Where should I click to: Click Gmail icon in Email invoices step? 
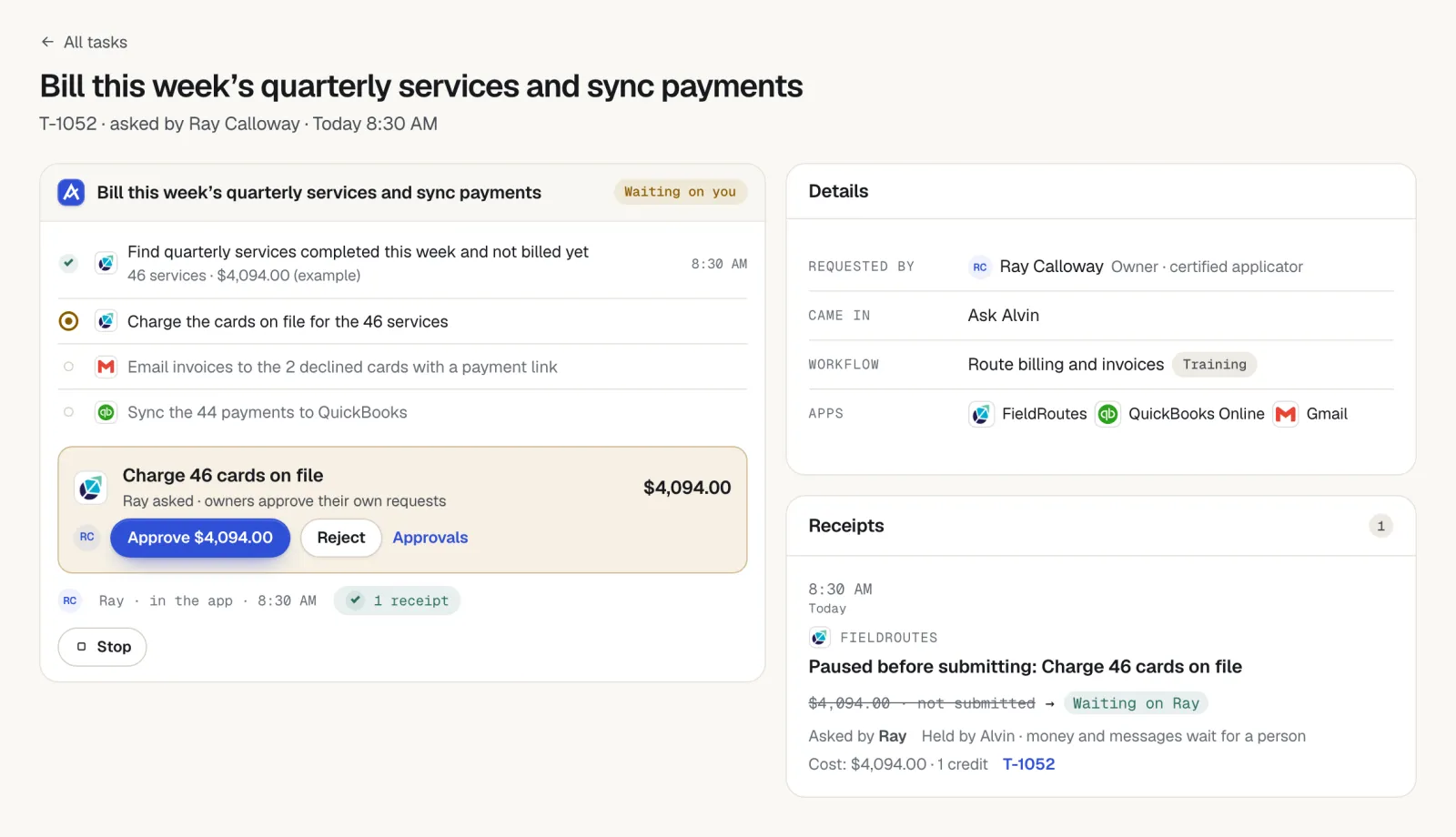(x=106, y=367)
